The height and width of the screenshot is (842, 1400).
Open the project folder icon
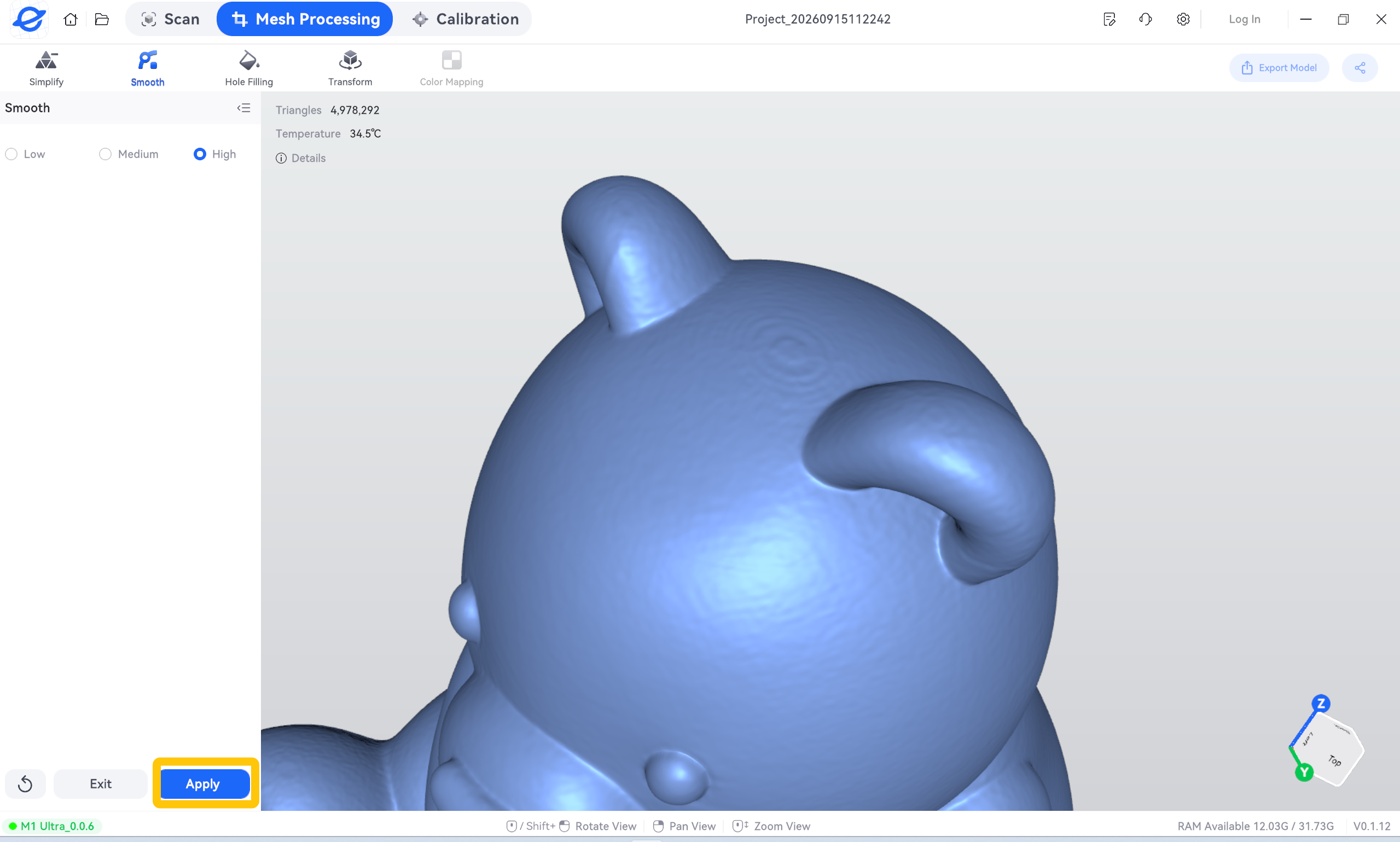pos(102,19)
